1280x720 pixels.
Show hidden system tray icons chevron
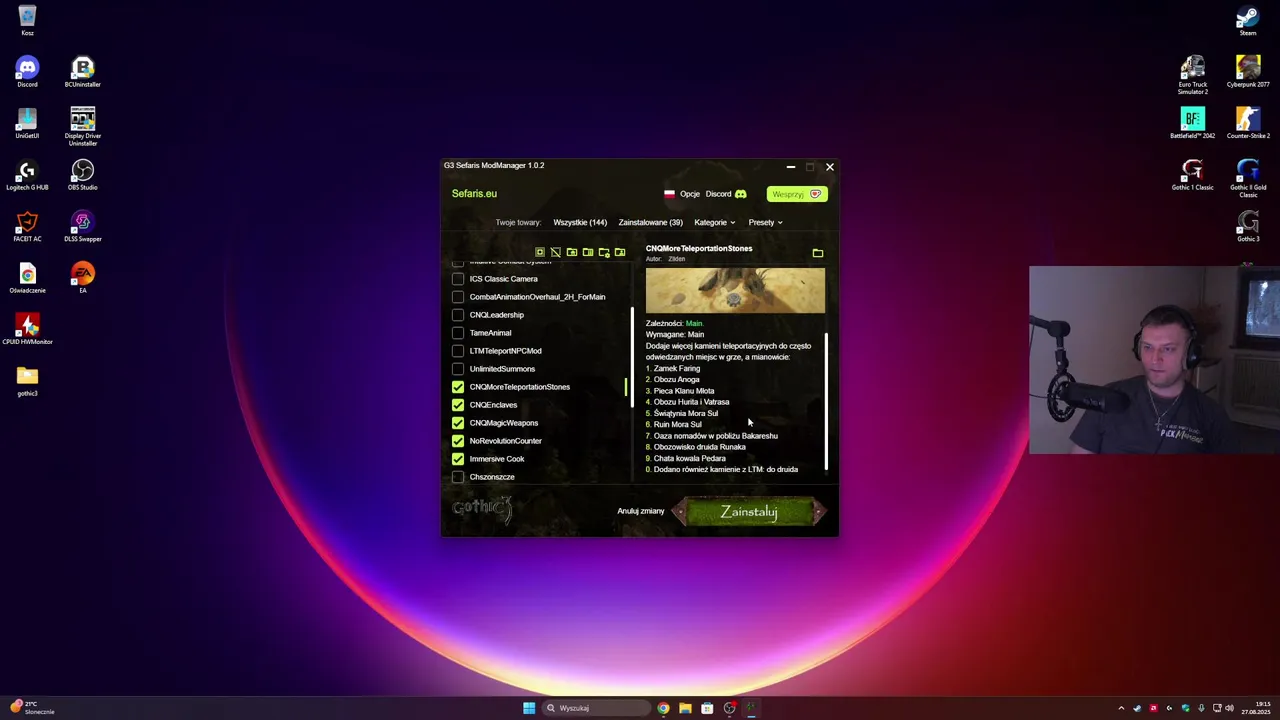(x=1121, y=708)
